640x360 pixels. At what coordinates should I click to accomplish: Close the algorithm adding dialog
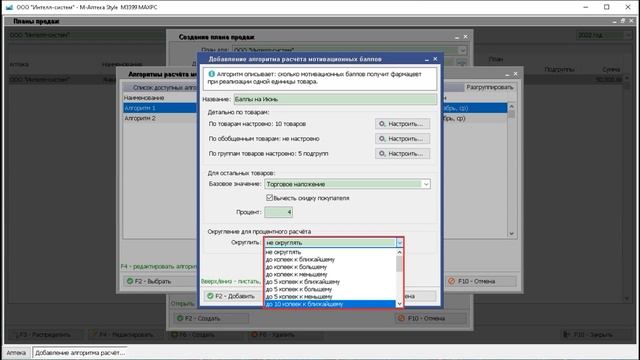pyautogui.click(x=435, y=59)
